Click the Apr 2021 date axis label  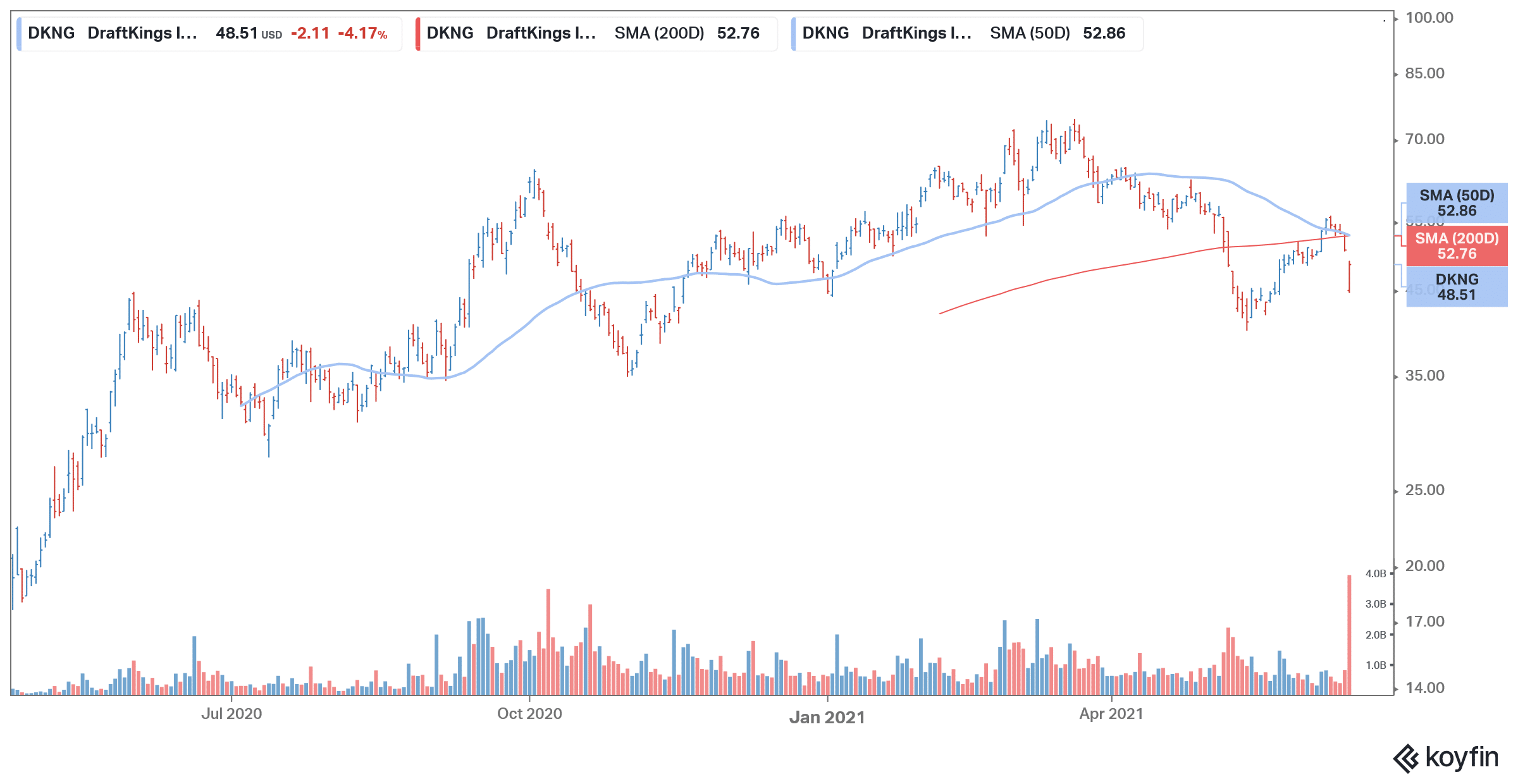pos(1111,714)
